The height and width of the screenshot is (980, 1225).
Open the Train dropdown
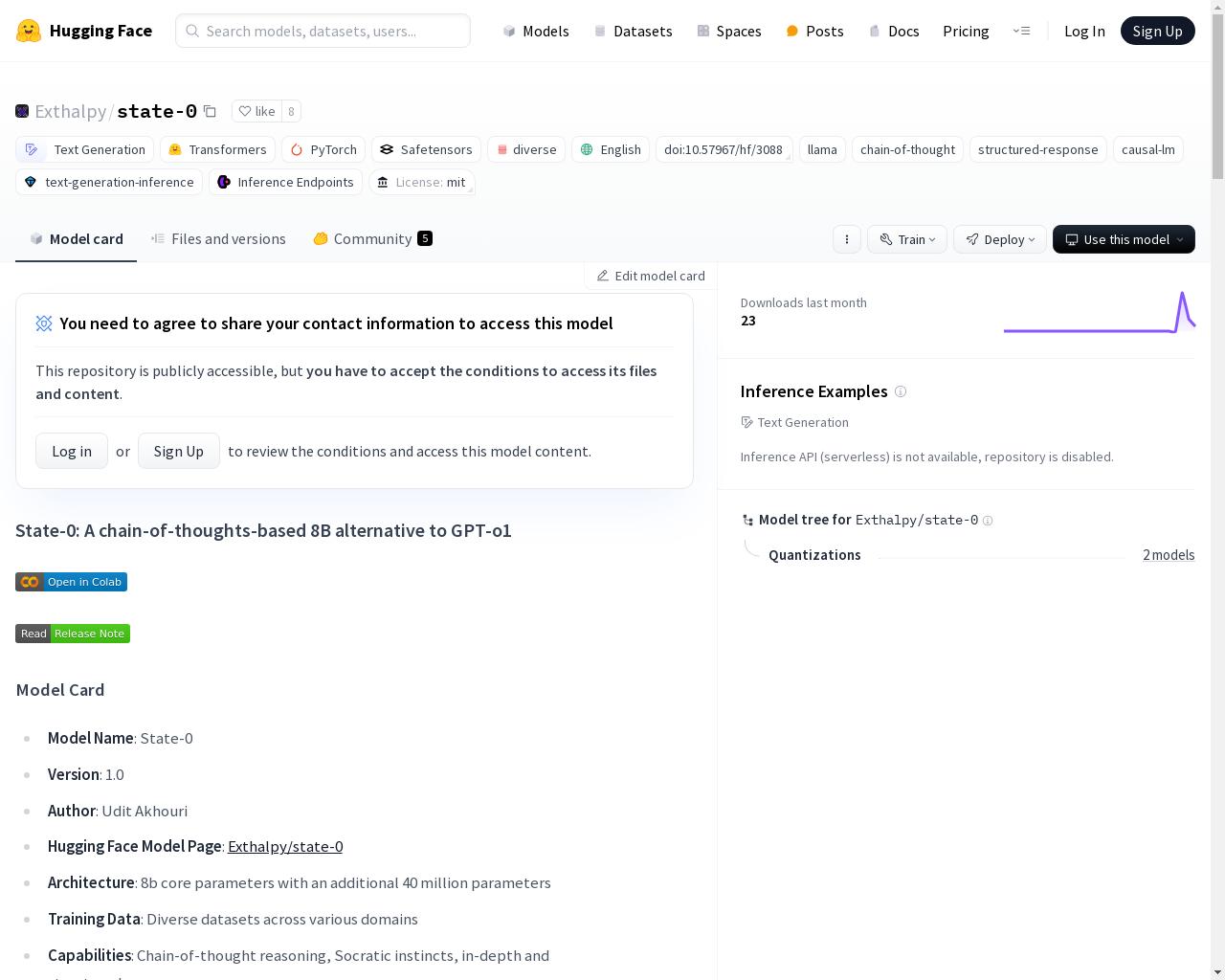pyautogui.click(x=907, y=239)
